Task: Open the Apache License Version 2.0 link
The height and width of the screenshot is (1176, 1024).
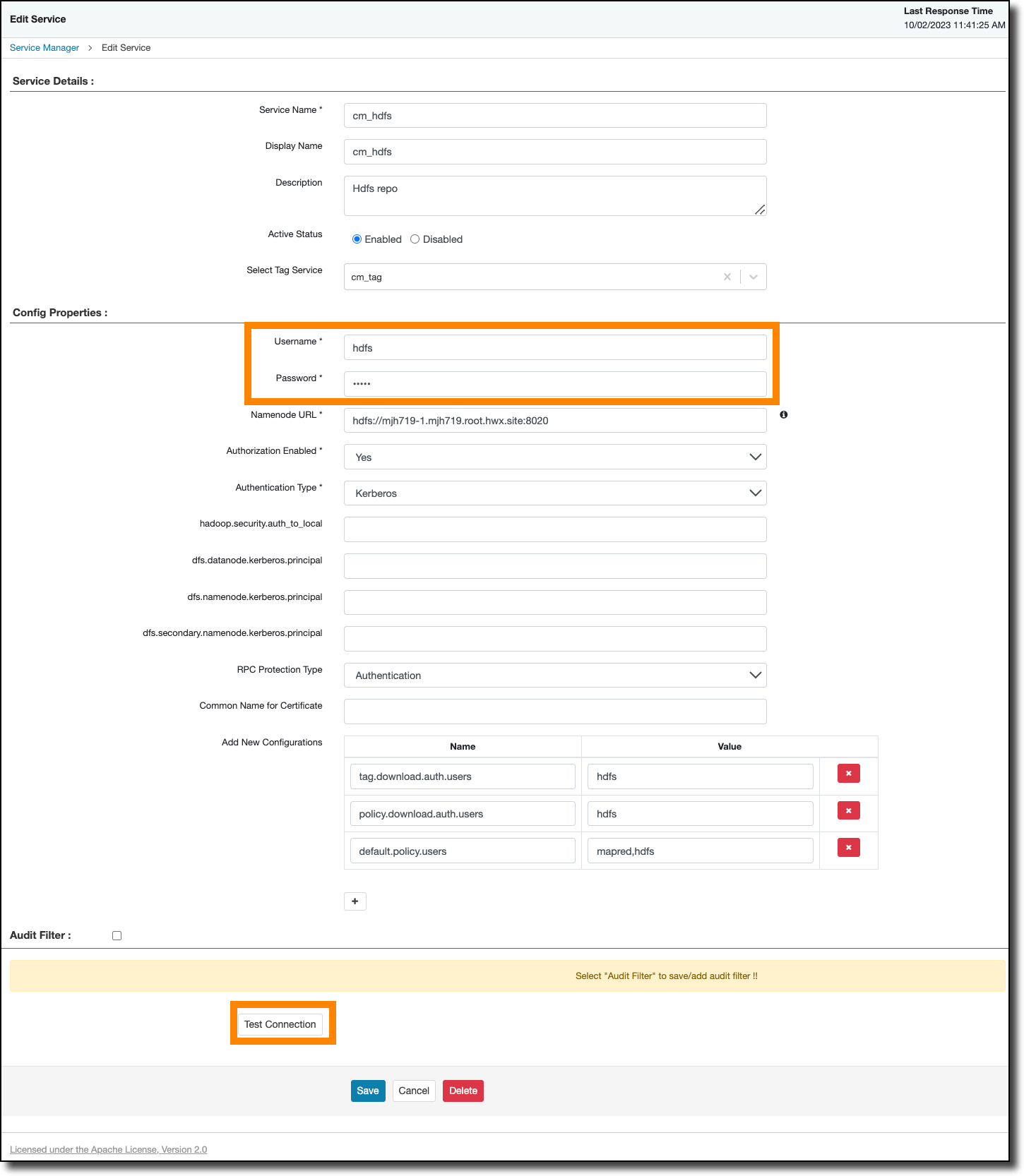Action: [109, 1149]
